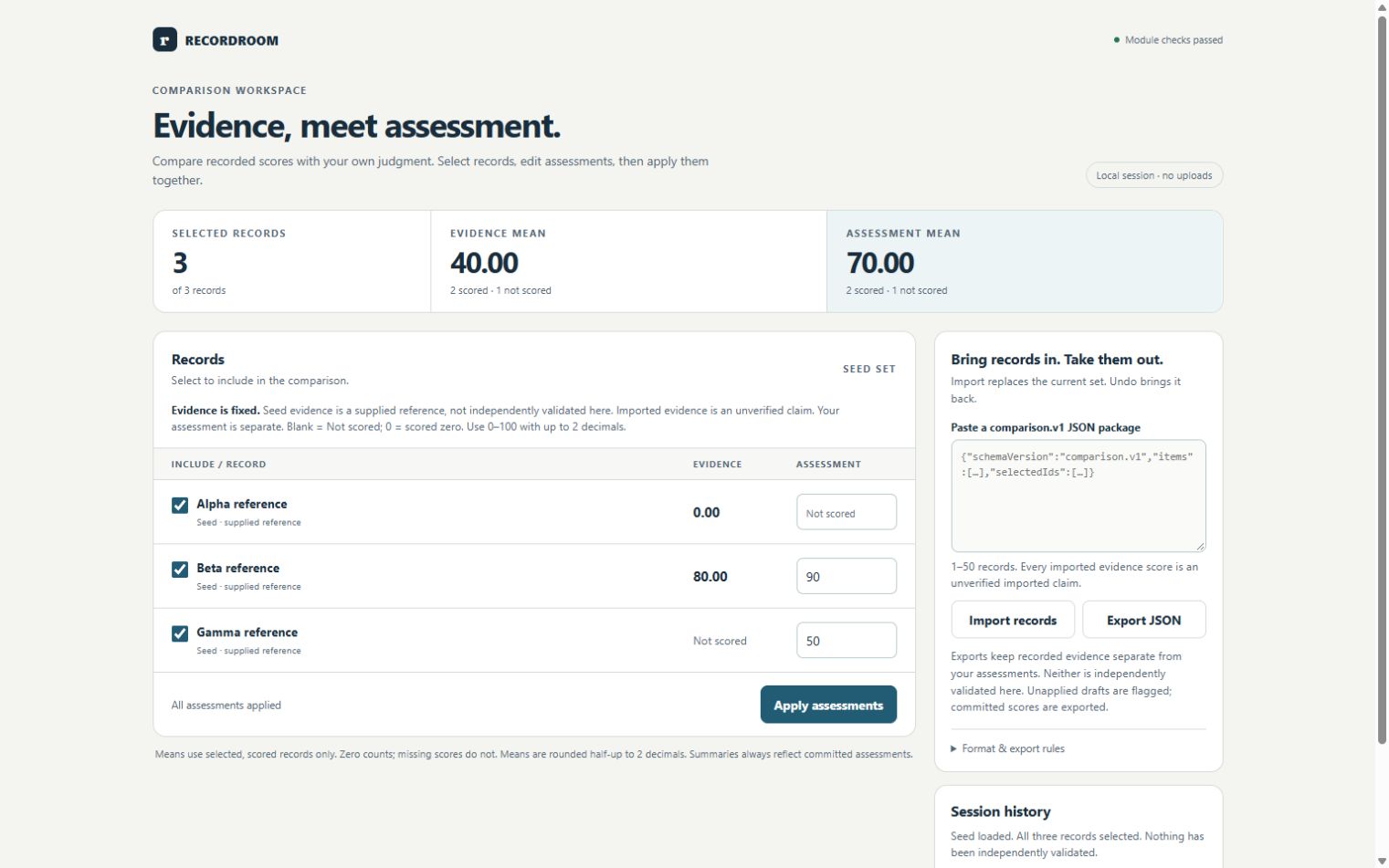Click the page's vertical scrollbar thumb
Screen dimensions: 1389x868
(x=1382, y=379)
